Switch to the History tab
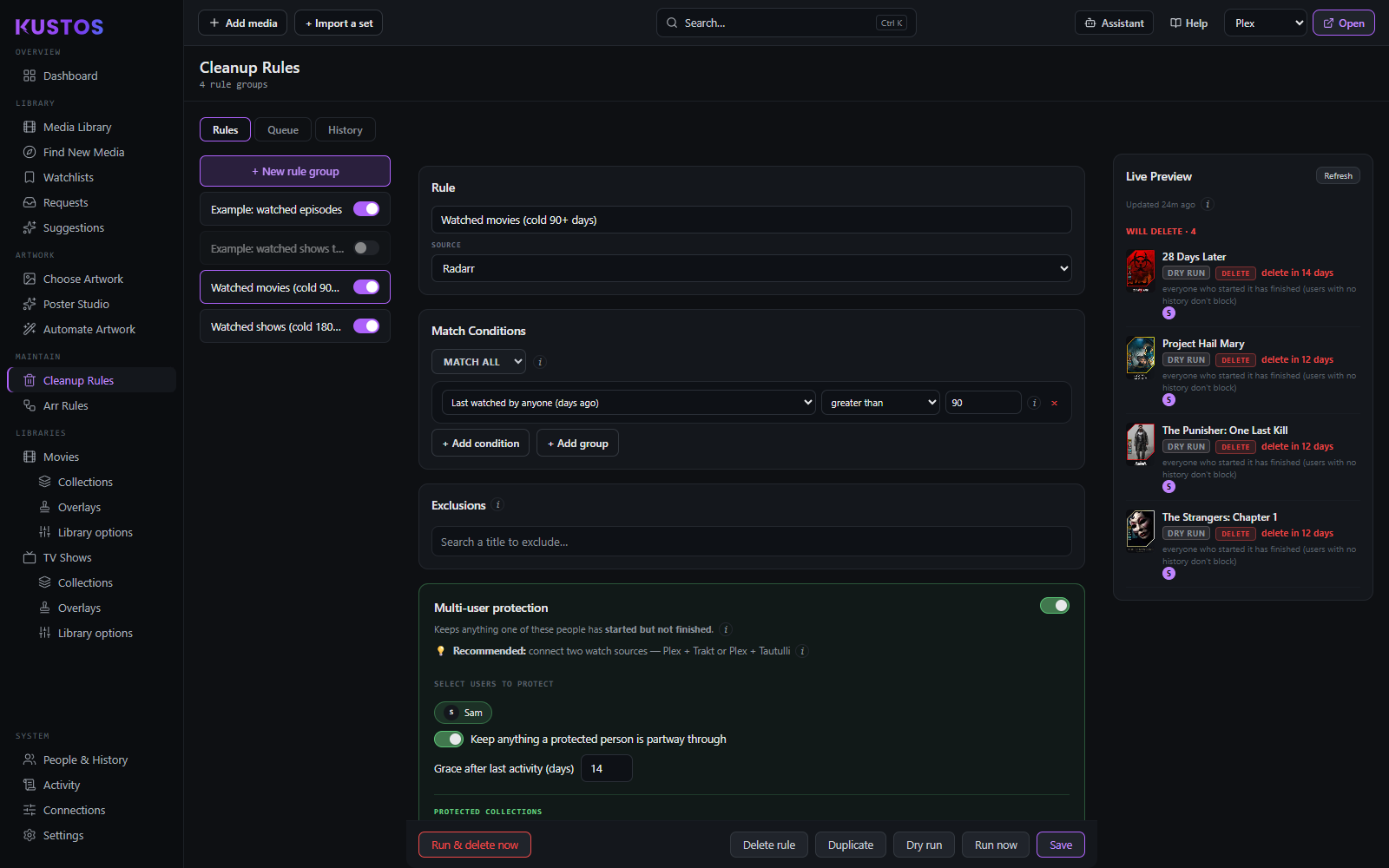This screenshot has height=868, width=1389. [346, 129]
